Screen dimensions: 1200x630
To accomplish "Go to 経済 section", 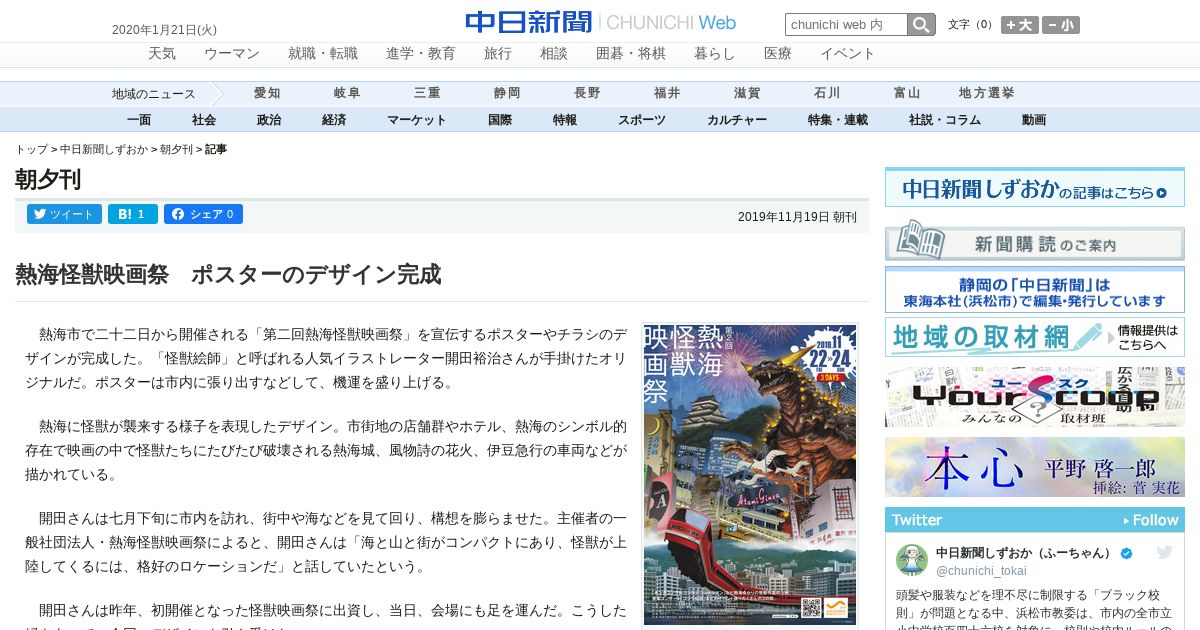I will [334, 120].
